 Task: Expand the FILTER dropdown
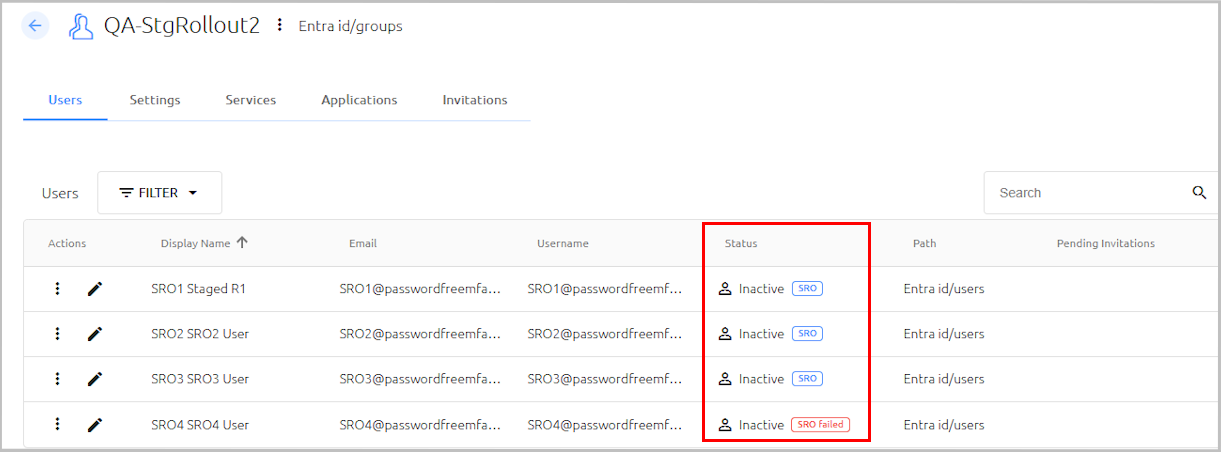point(159,193)
